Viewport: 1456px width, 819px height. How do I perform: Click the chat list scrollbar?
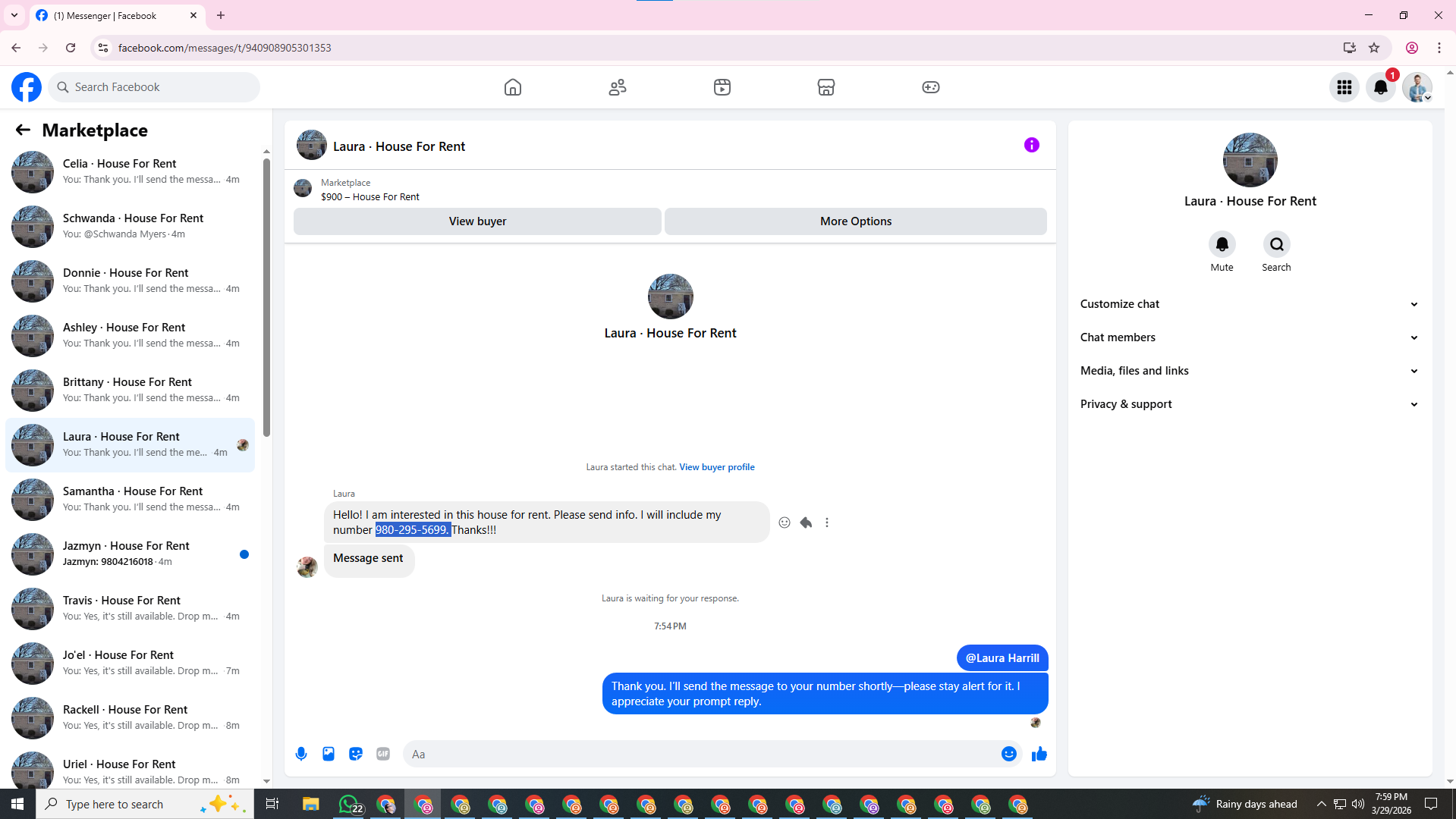tap(266, 297)
